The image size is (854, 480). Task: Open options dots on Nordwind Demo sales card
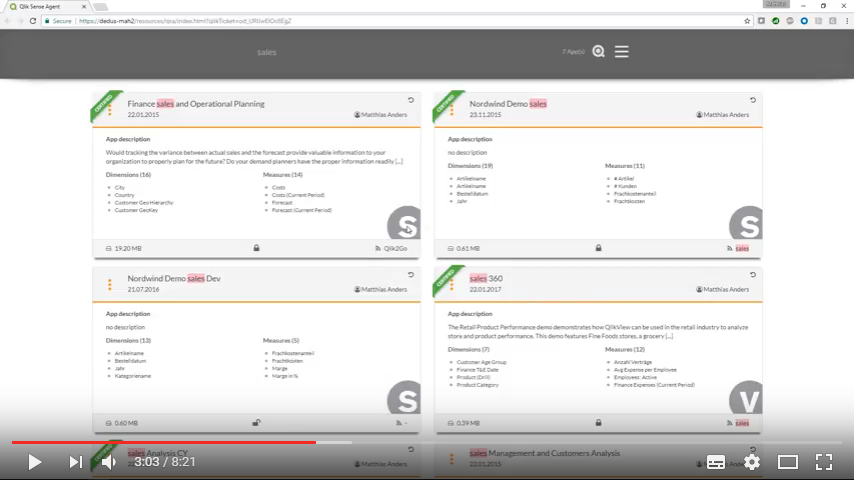tap(452, 110)
